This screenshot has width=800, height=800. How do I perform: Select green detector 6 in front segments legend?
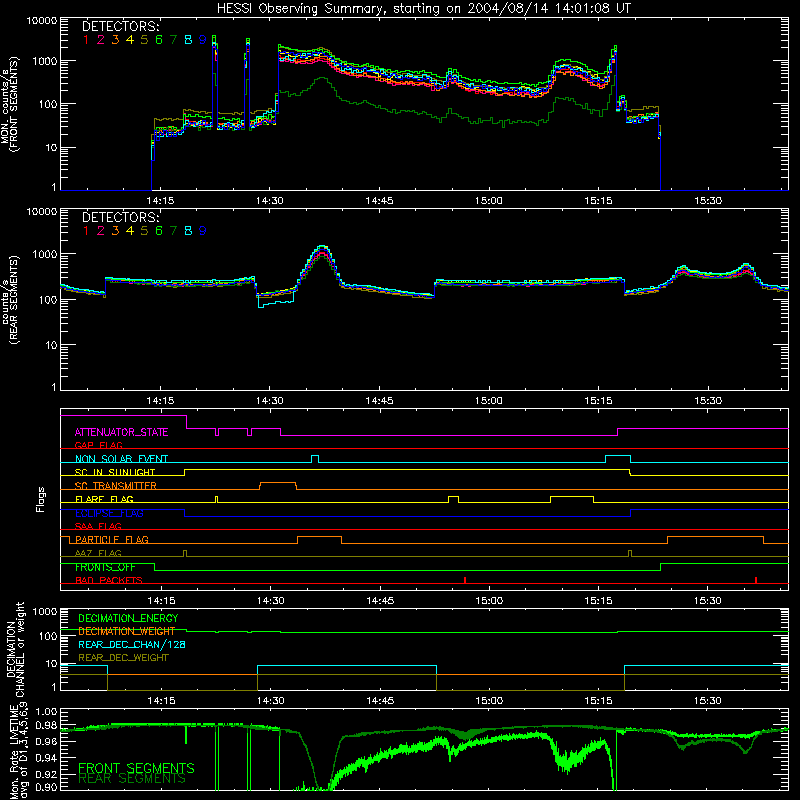(159, 40)
